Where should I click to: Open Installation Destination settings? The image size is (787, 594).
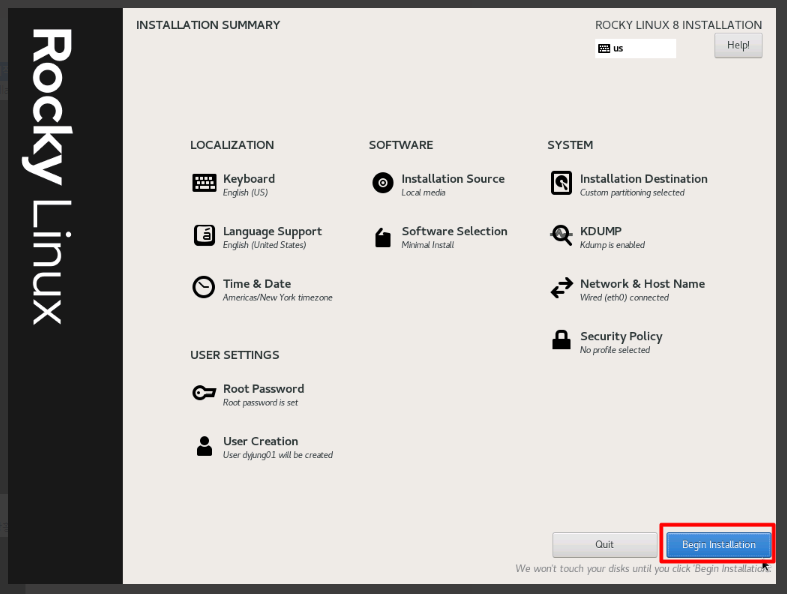click(x=644, y=179)
